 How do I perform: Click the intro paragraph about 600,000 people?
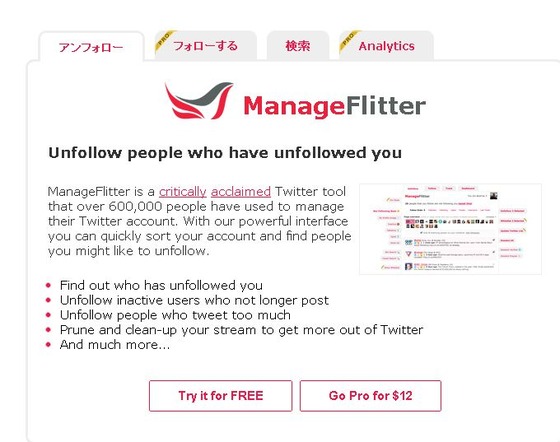[200, 221]
